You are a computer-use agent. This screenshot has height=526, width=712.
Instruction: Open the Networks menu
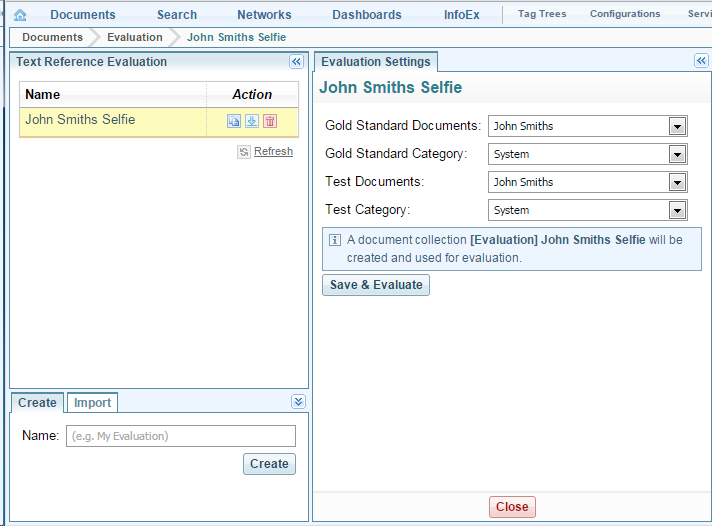coord(264,15)
